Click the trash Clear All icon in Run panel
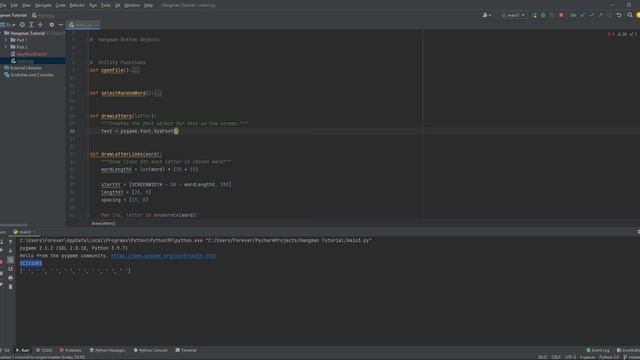Viewport: 640px width, 360px height. [11, 287]
